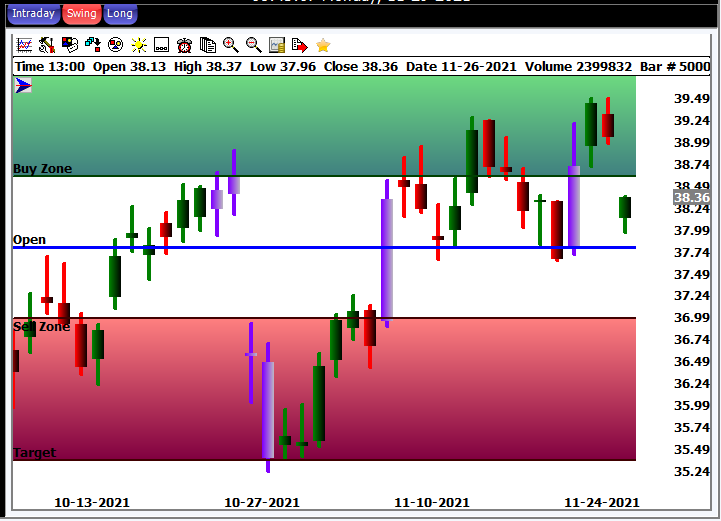
Task: Click the blue arrow in chart corner
Action: pos(24,86)
